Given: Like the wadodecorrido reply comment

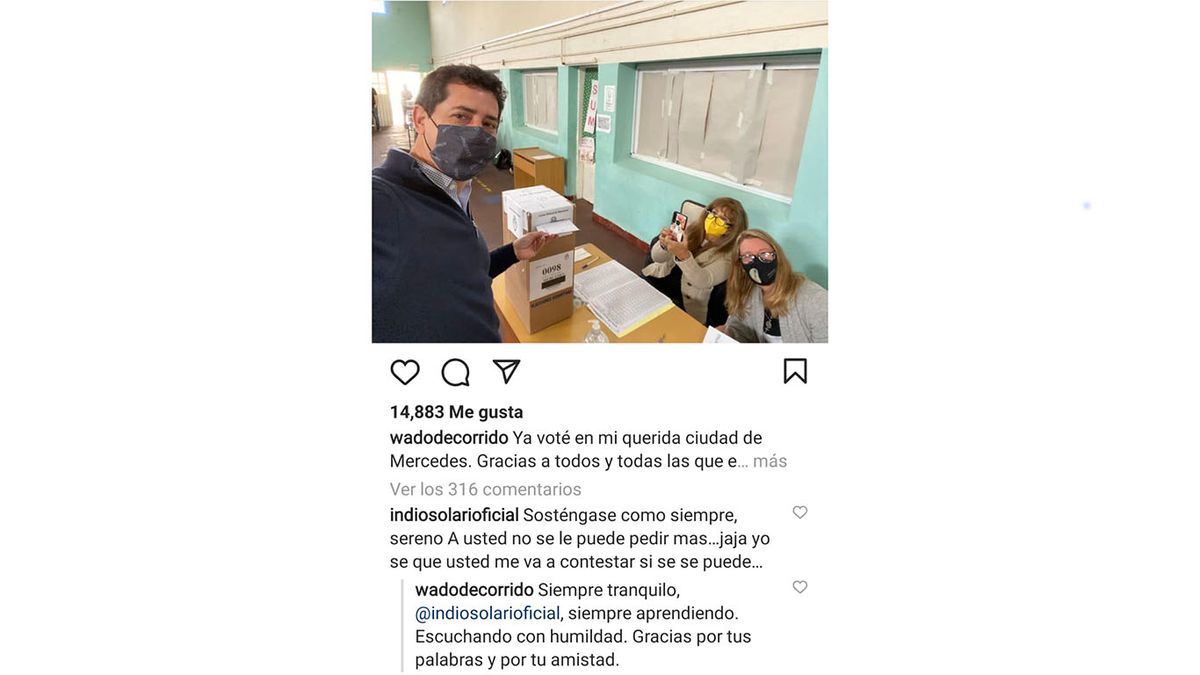Looking at the screenshot, I should [800, 587].
